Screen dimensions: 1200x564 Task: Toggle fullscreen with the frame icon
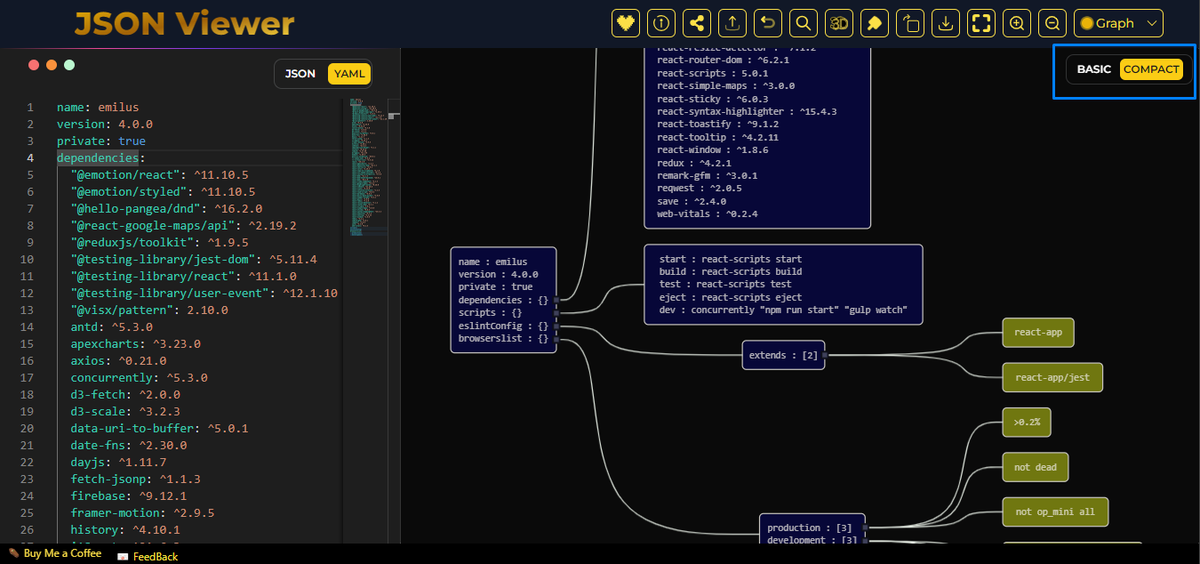(x=981, y=23)
